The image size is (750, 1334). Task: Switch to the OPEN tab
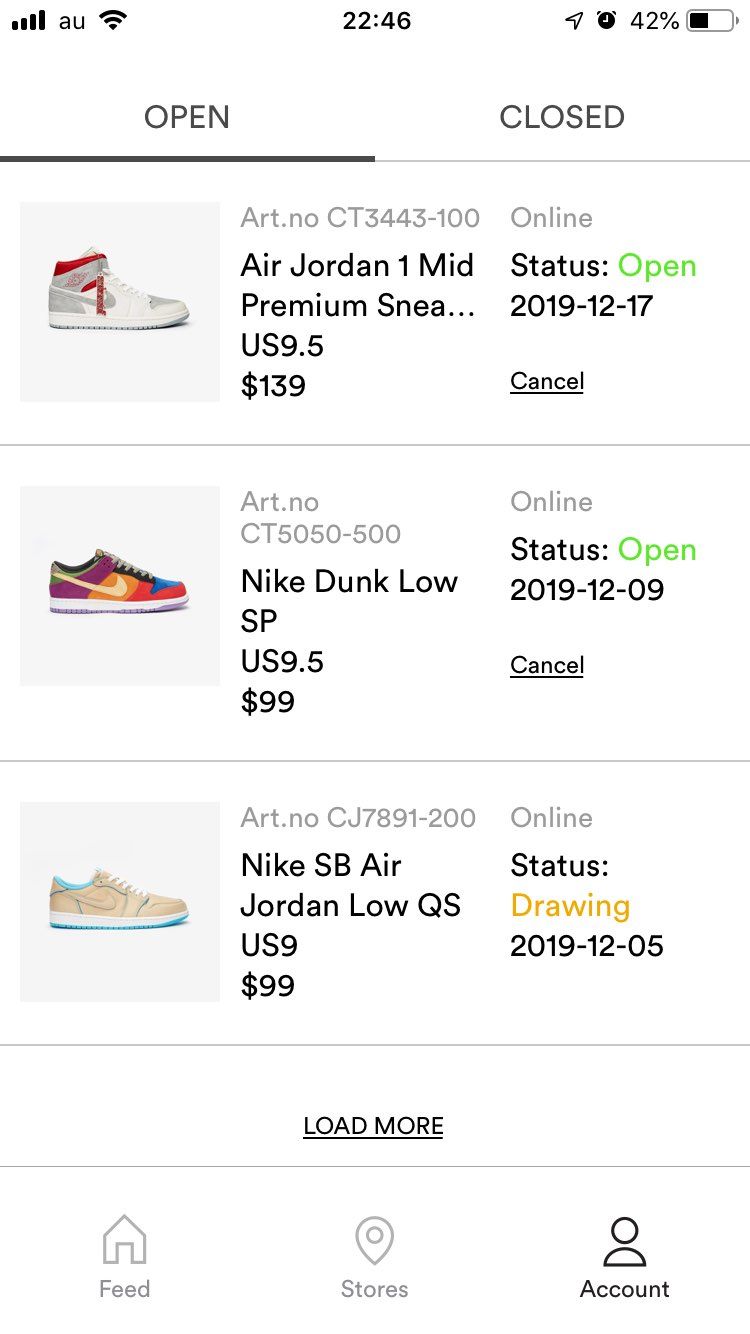tap(187, 117)
